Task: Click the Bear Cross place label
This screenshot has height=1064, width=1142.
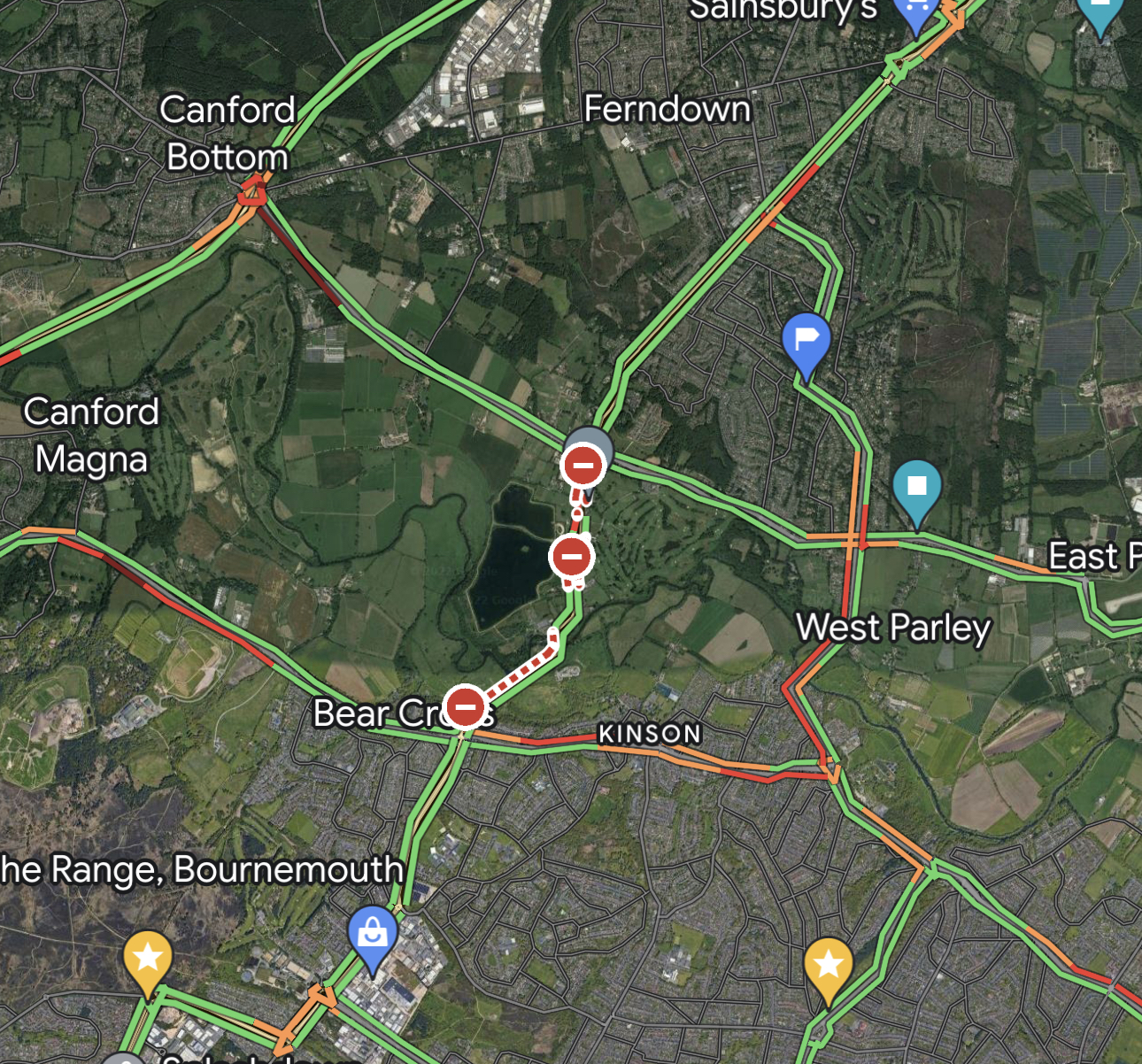Action: point(404,713)
